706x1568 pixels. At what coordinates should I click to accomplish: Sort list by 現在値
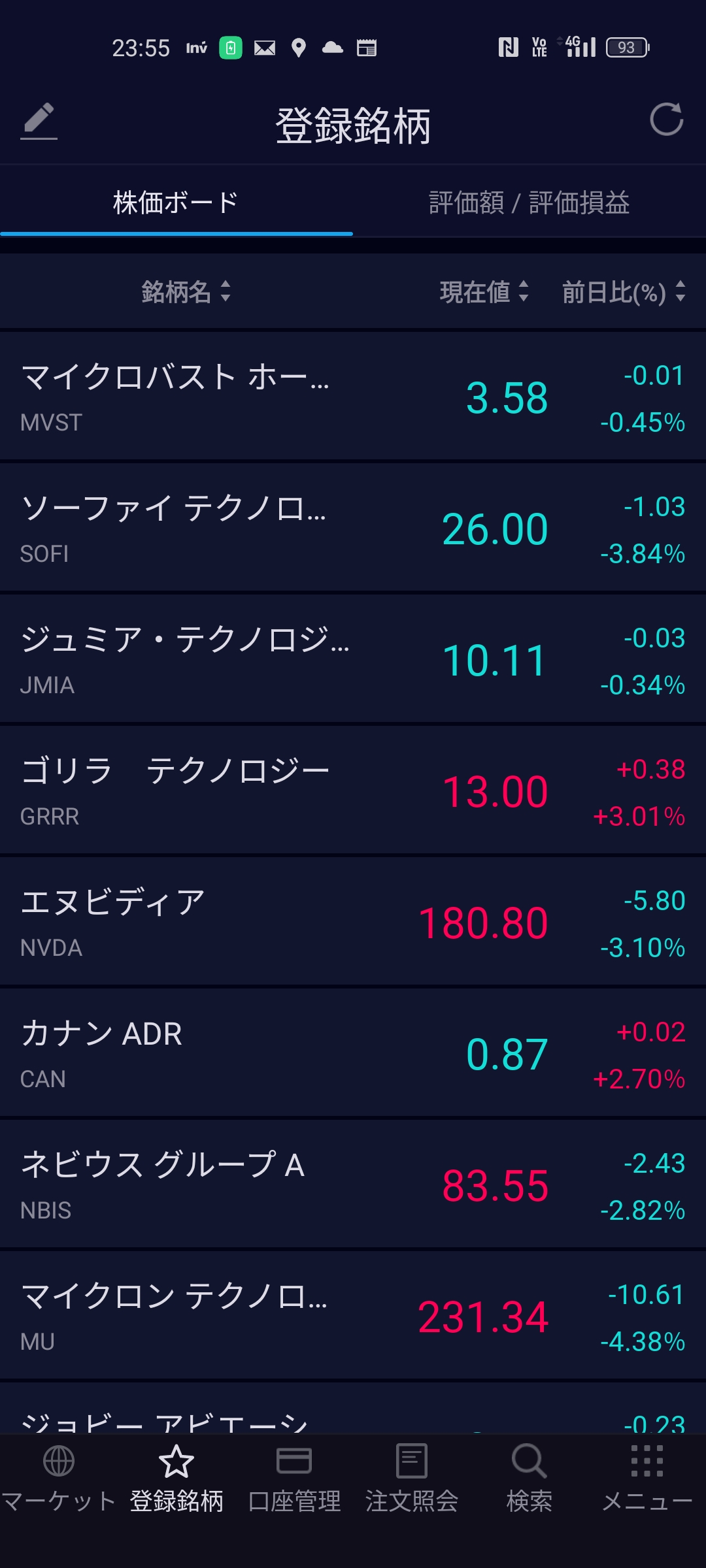click(484, 291)
